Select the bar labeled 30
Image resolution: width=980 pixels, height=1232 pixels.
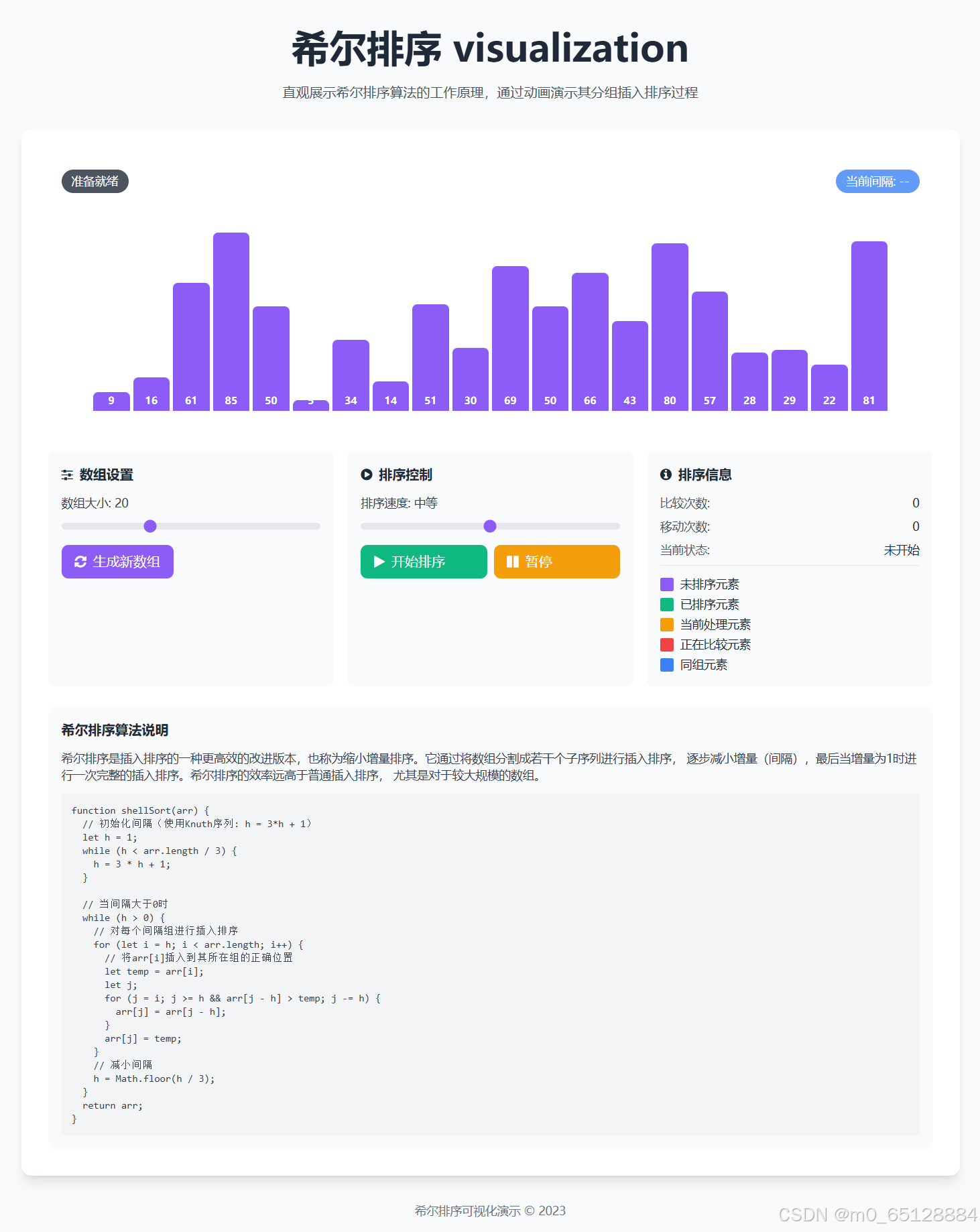tap(471, 379)
